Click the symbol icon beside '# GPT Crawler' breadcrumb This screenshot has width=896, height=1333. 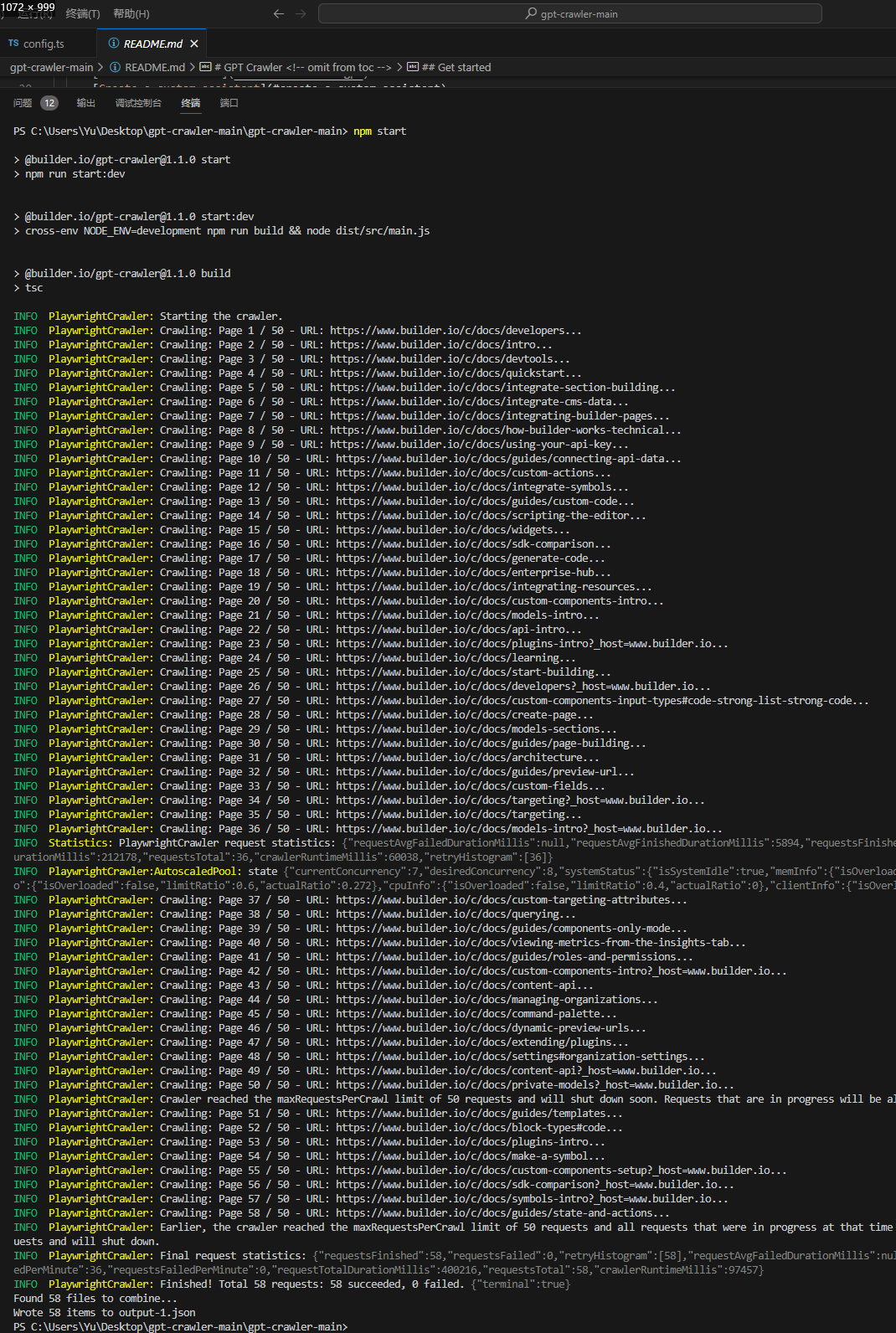(205, 67)
